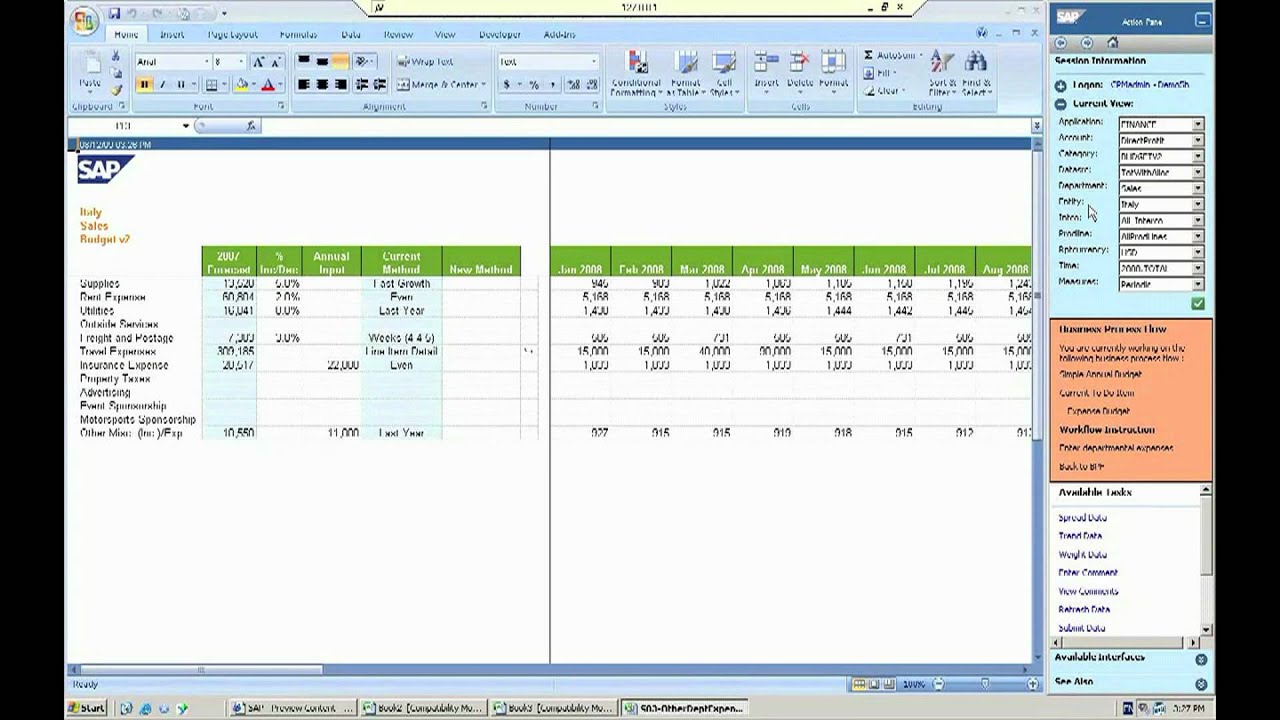Screen dimensions: 1280x720
Task: Apply the yellow fill color bucket
Action: tap(241, 85)
